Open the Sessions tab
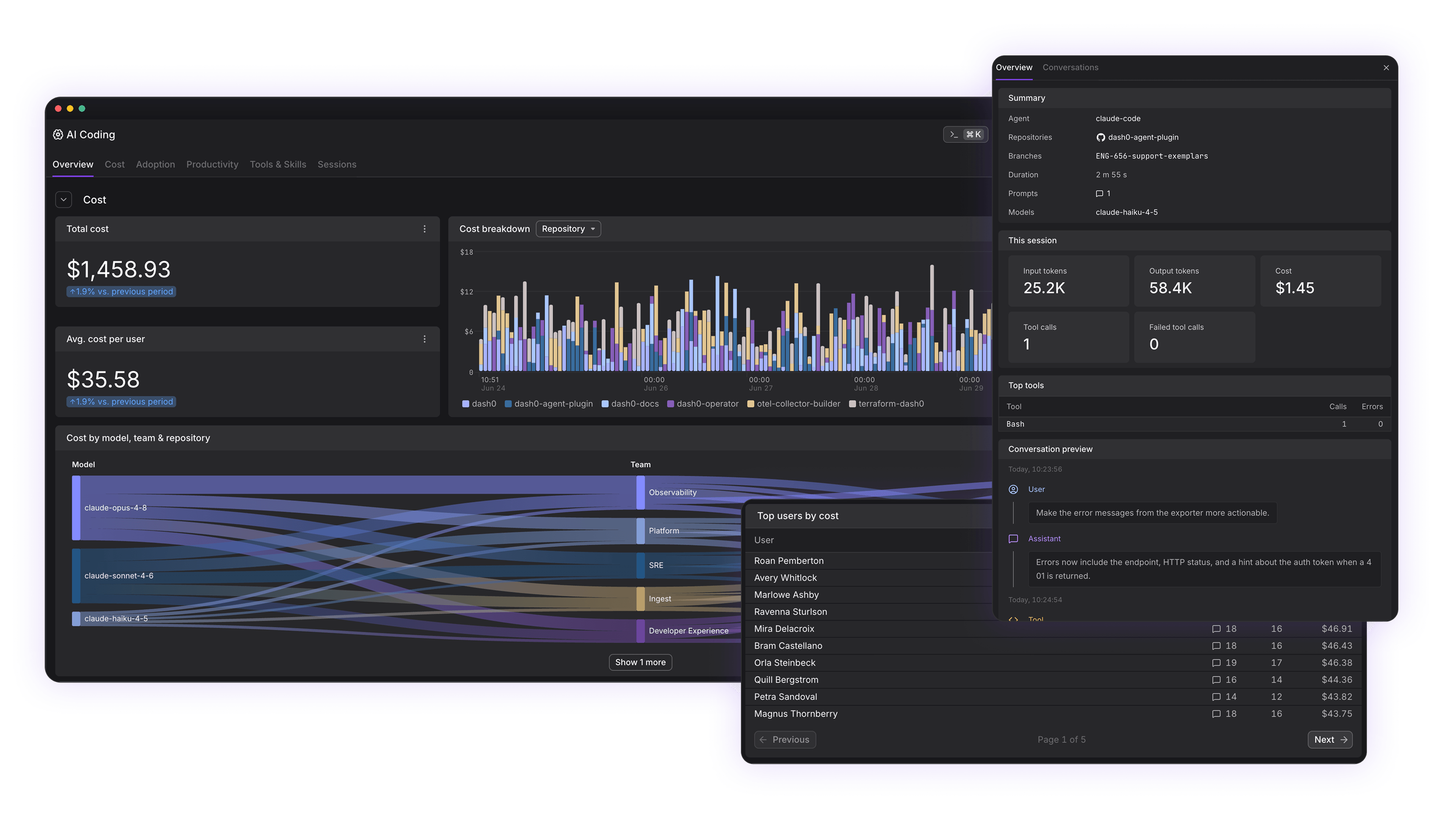This screenshot has height=819, width=1456. (337, 165)
